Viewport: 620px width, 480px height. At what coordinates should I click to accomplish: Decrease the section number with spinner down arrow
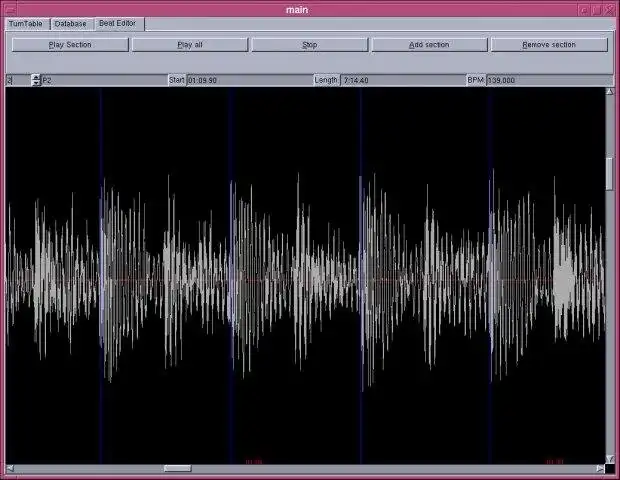[36, 83]
